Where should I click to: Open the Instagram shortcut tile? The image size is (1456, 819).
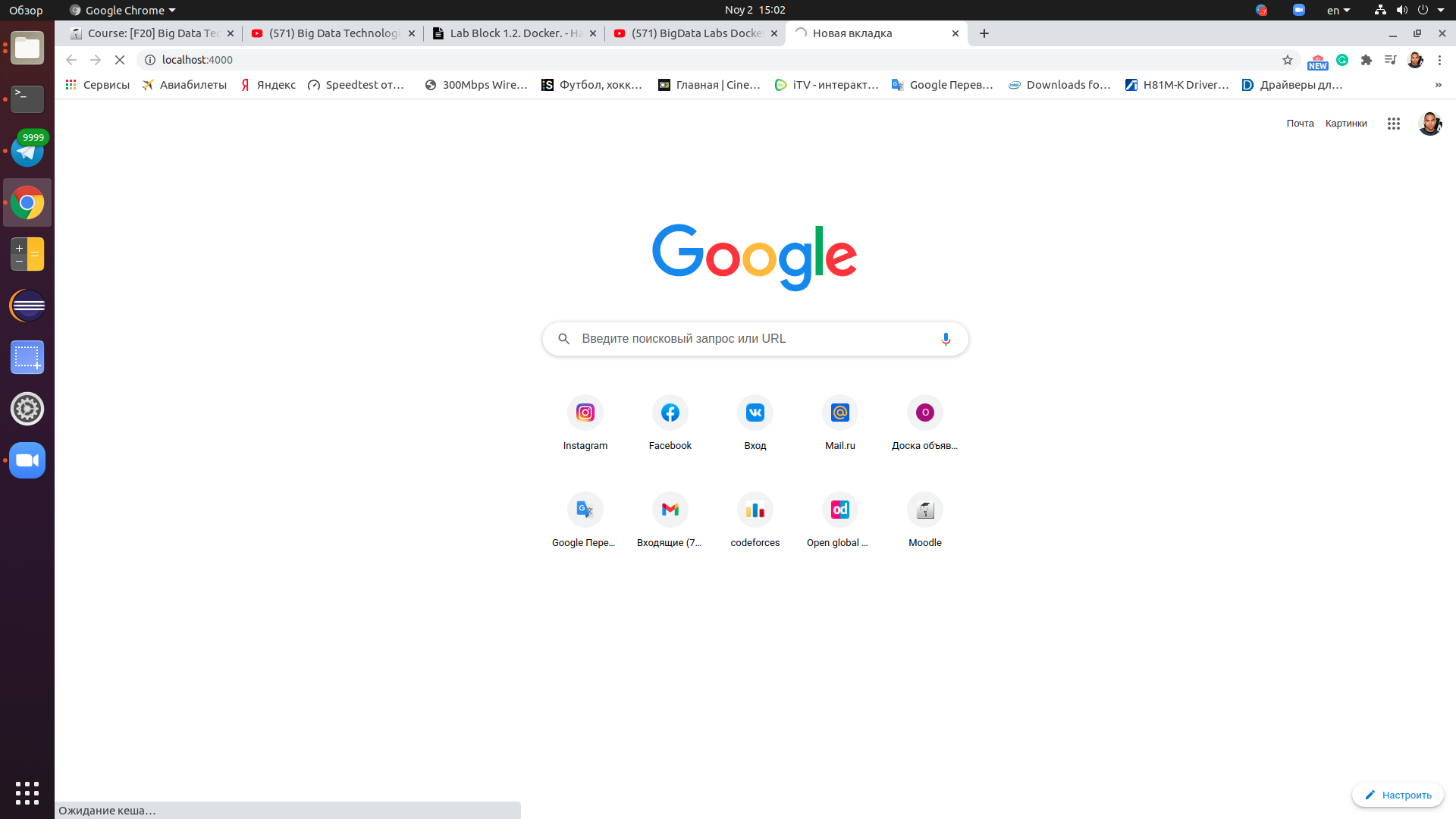585,423
